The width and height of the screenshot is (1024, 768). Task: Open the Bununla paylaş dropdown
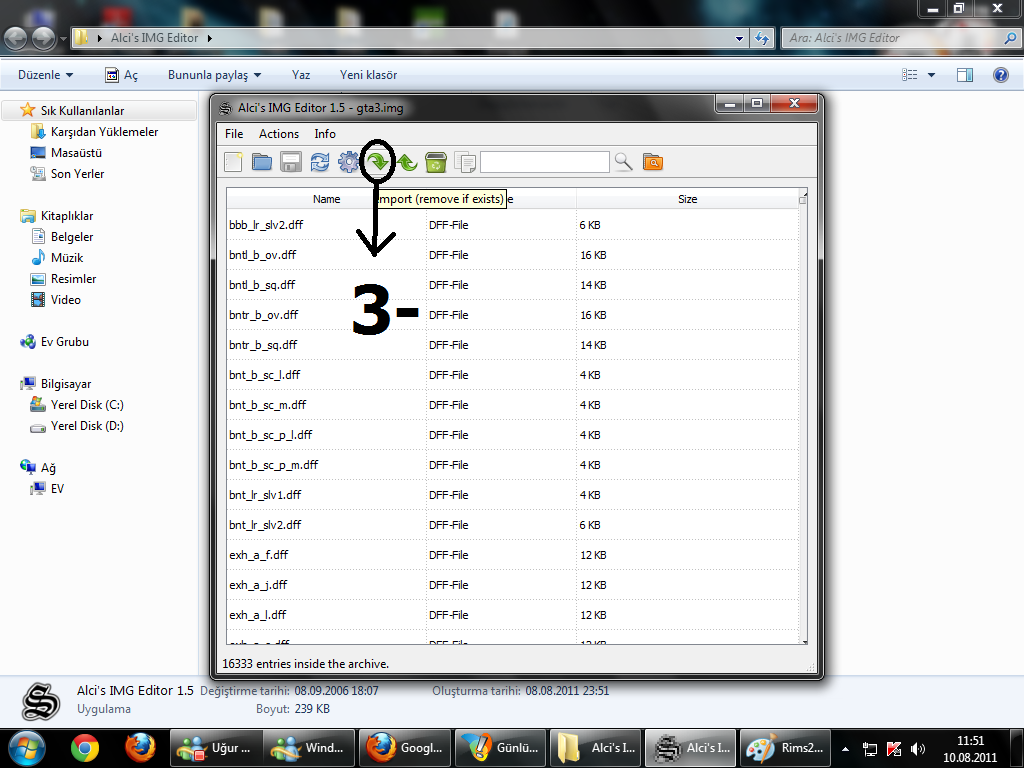point(214,75)
